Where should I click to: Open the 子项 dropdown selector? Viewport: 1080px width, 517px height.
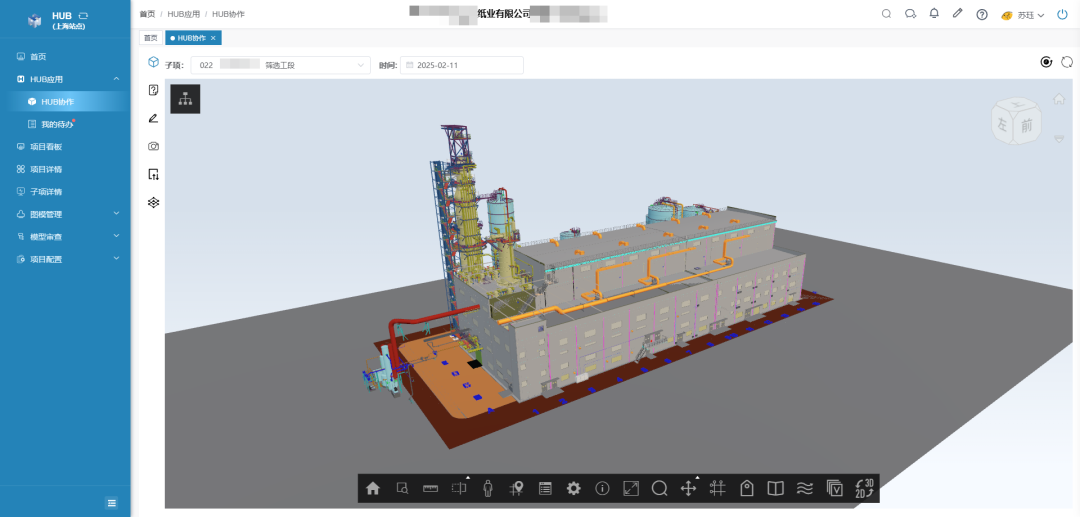point(280,65)
